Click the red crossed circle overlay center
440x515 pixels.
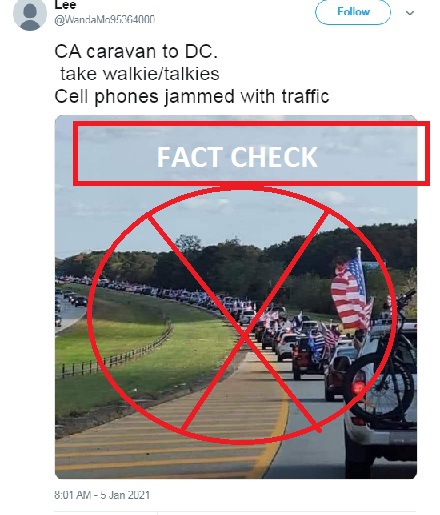(245, 335)
